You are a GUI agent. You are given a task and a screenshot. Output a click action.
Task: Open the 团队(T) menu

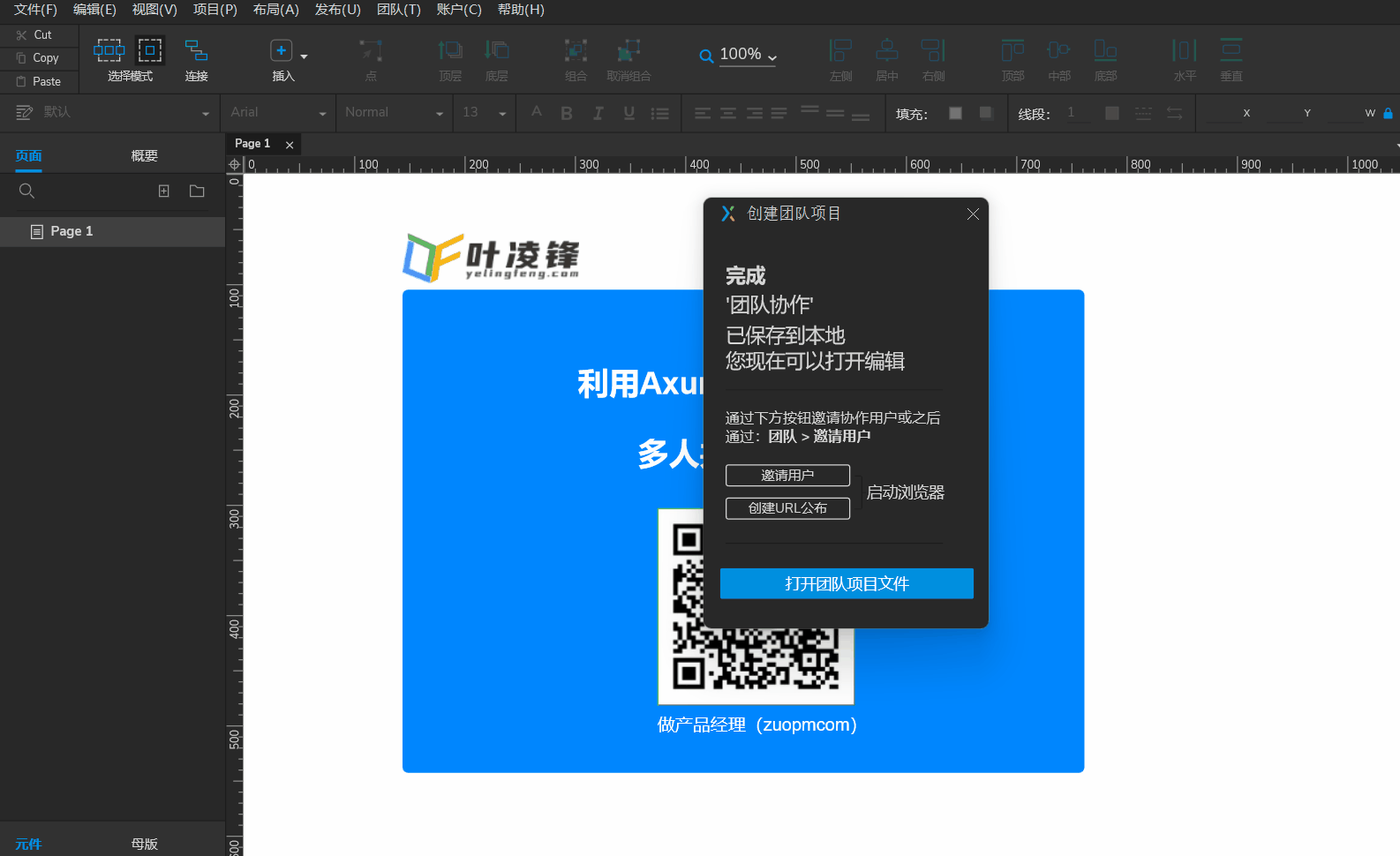pyautogui.click(x=399, y=10)
